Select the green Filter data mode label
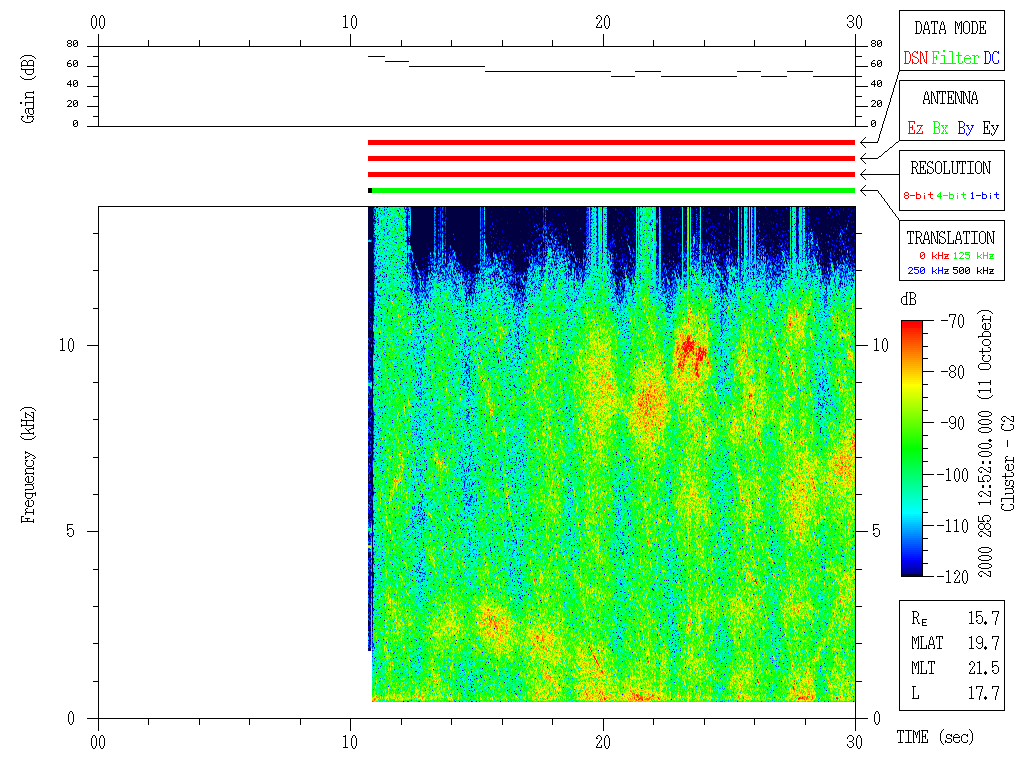This screenshot has width=1024, height=768. [x=955, y=59]
